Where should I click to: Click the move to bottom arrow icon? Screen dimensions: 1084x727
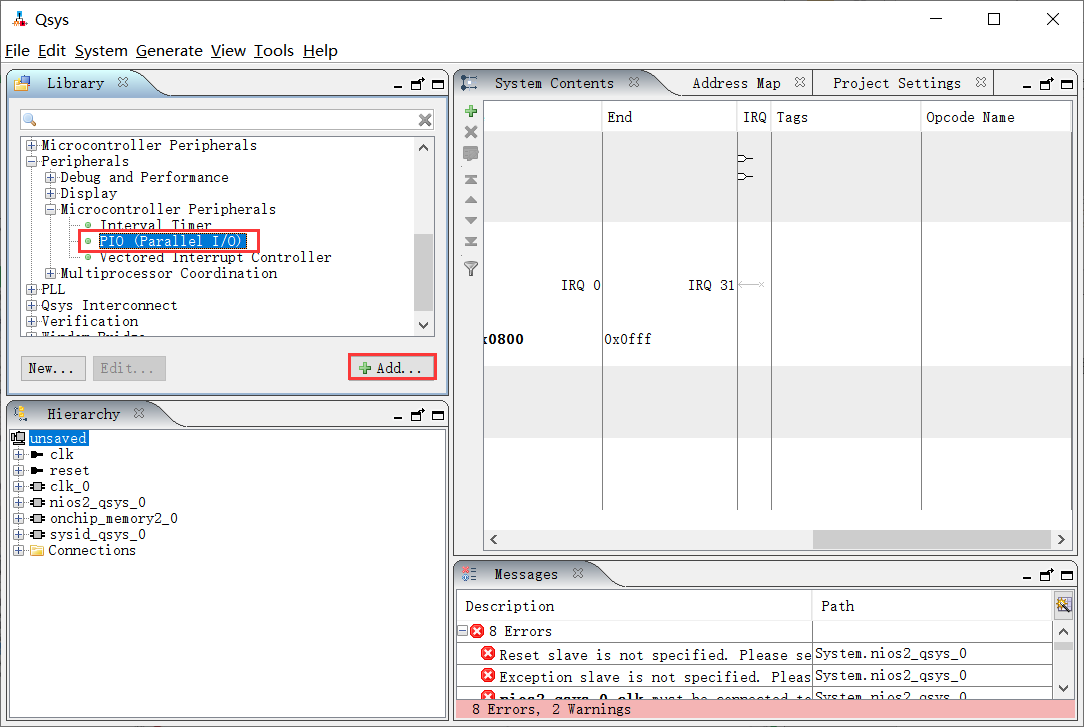(471, 241)
